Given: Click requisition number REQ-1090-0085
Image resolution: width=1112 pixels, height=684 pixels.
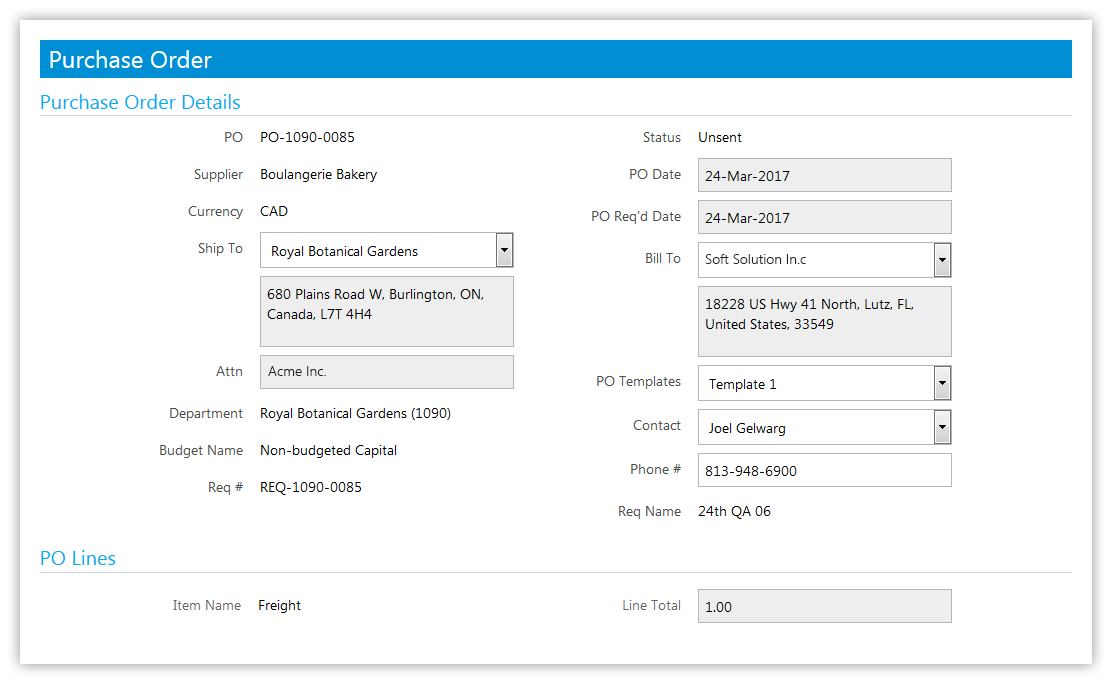Looking at the screenshot, I should 311,487.
